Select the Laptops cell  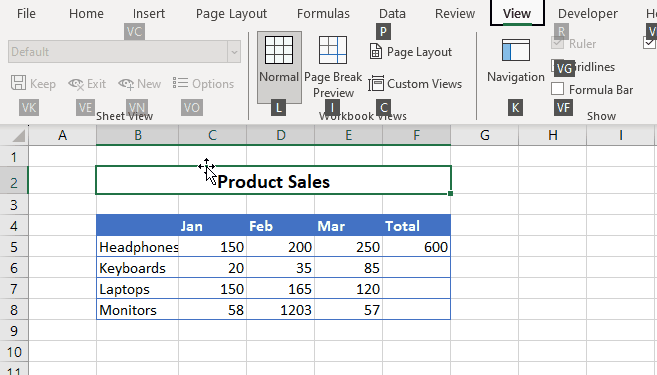(137, 289)
